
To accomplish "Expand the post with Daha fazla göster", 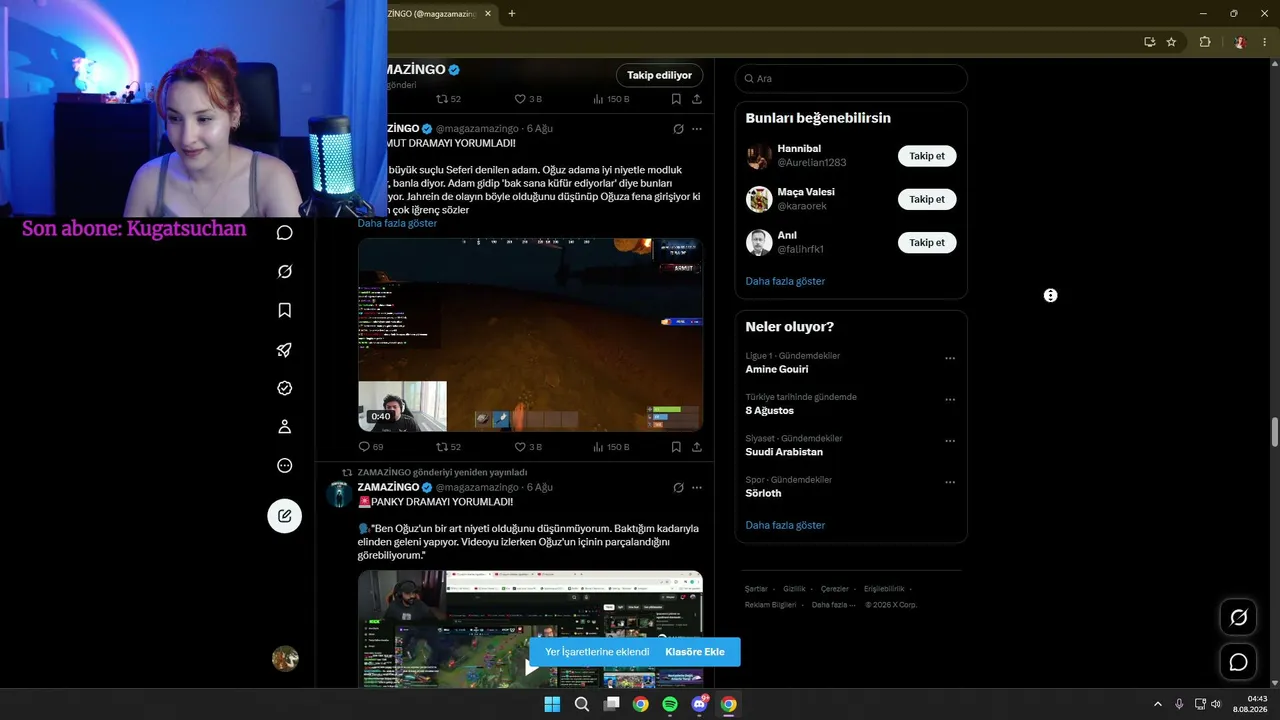I will pyautogui.click(x=397, y=223).
